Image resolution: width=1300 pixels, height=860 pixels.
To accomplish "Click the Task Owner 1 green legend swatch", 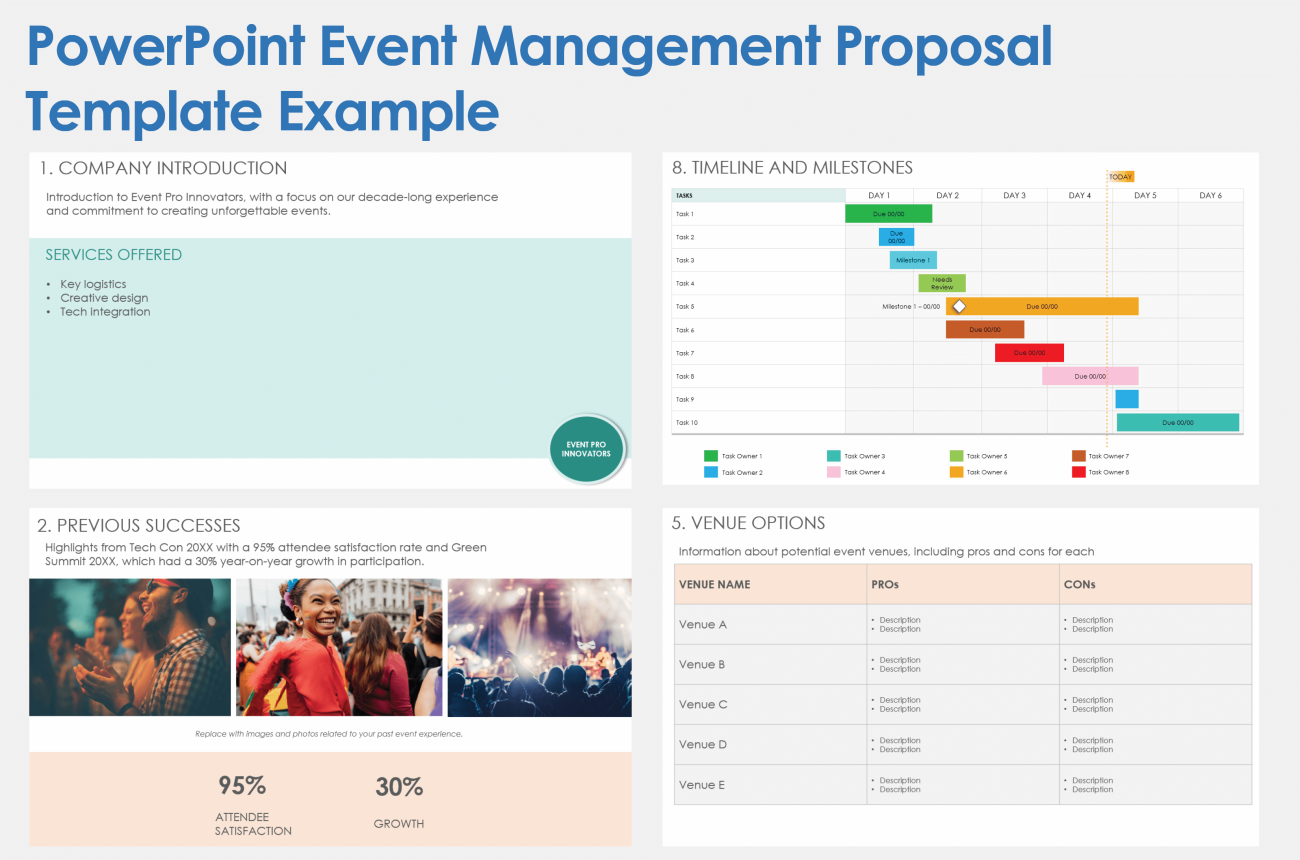I will pos(708,455).
